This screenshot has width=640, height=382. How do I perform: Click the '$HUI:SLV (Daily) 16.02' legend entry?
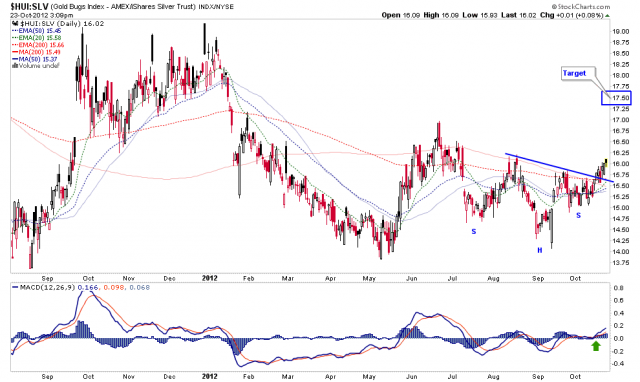click(62, 24)
